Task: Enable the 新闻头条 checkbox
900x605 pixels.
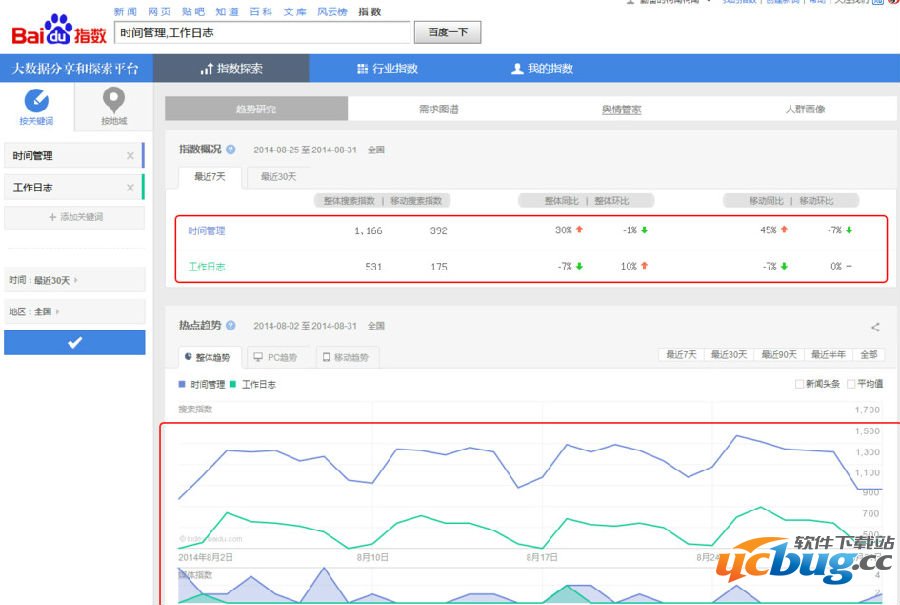Action: [799, 384]
